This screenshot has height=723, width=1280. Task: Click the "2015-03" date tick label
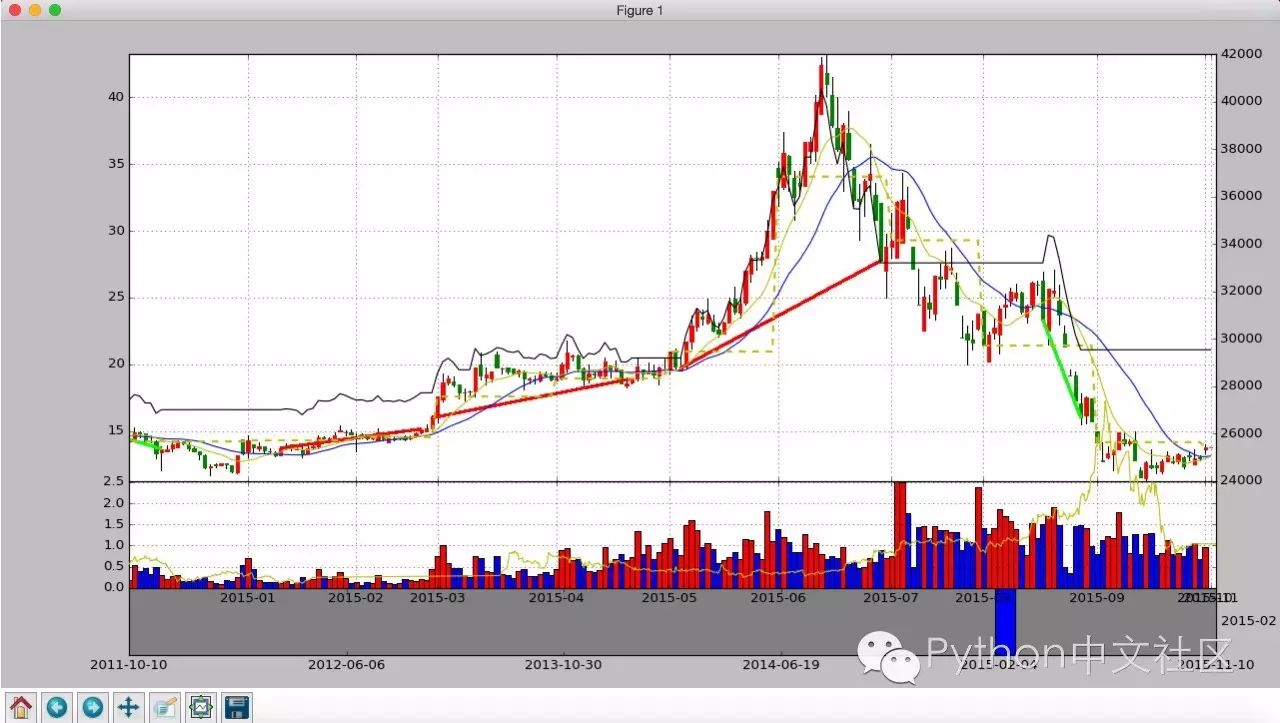pos(438,598)
